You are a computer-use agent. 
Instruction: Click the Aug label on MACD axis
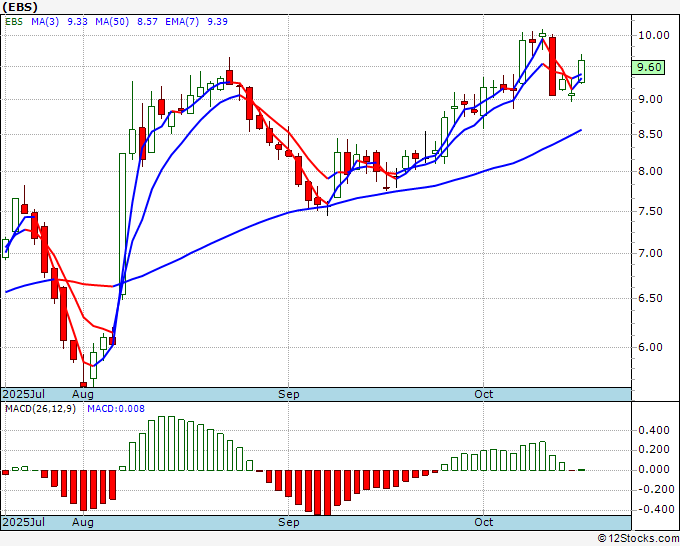click(x=83, y=522)
